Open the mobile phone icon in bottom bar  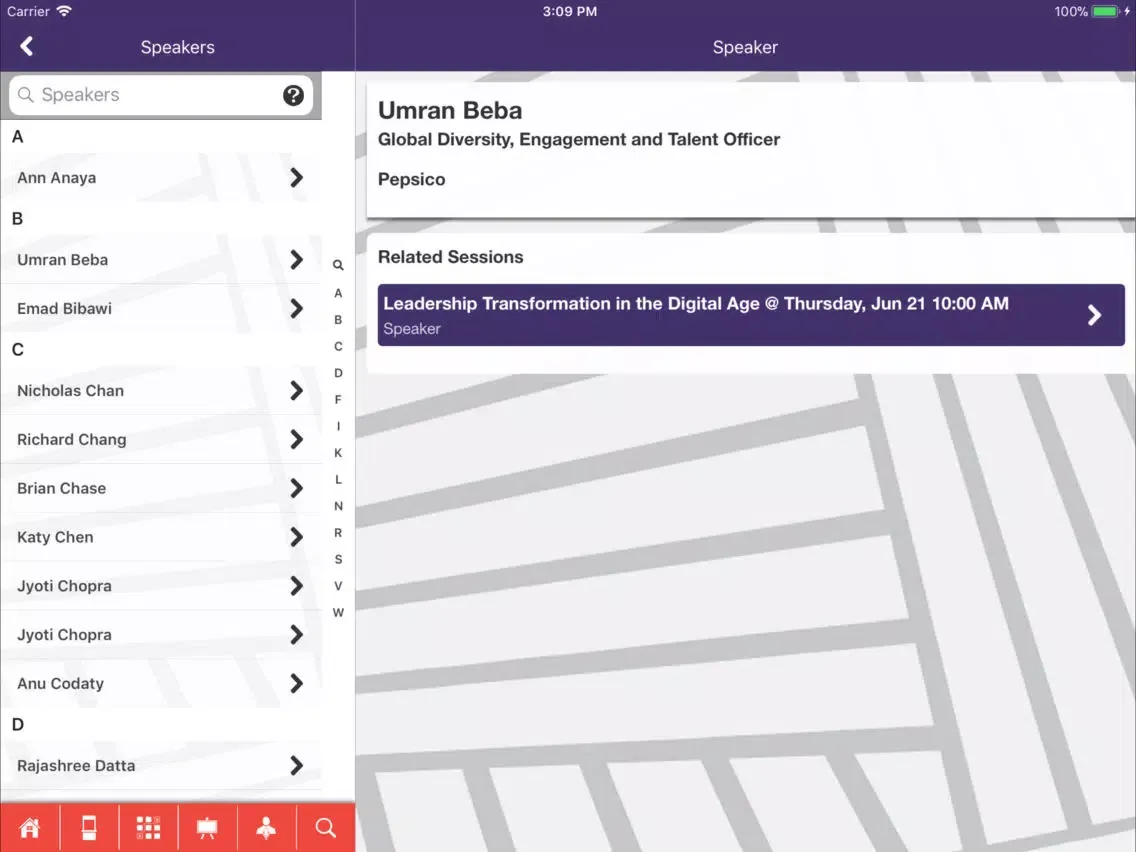[x=89, y=827]
